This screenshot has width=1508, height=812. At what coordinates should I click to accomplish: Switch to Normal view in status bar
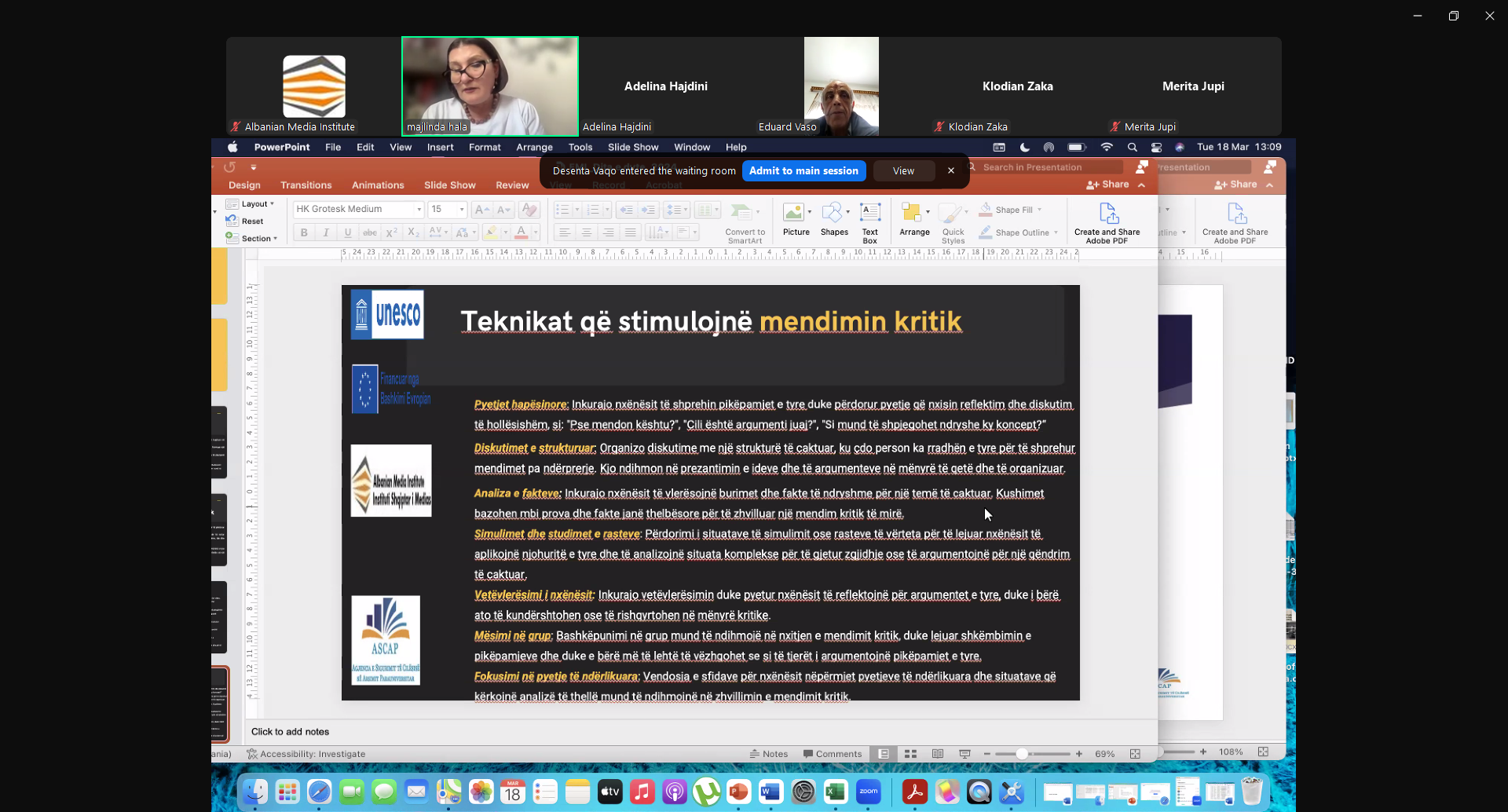884,754
